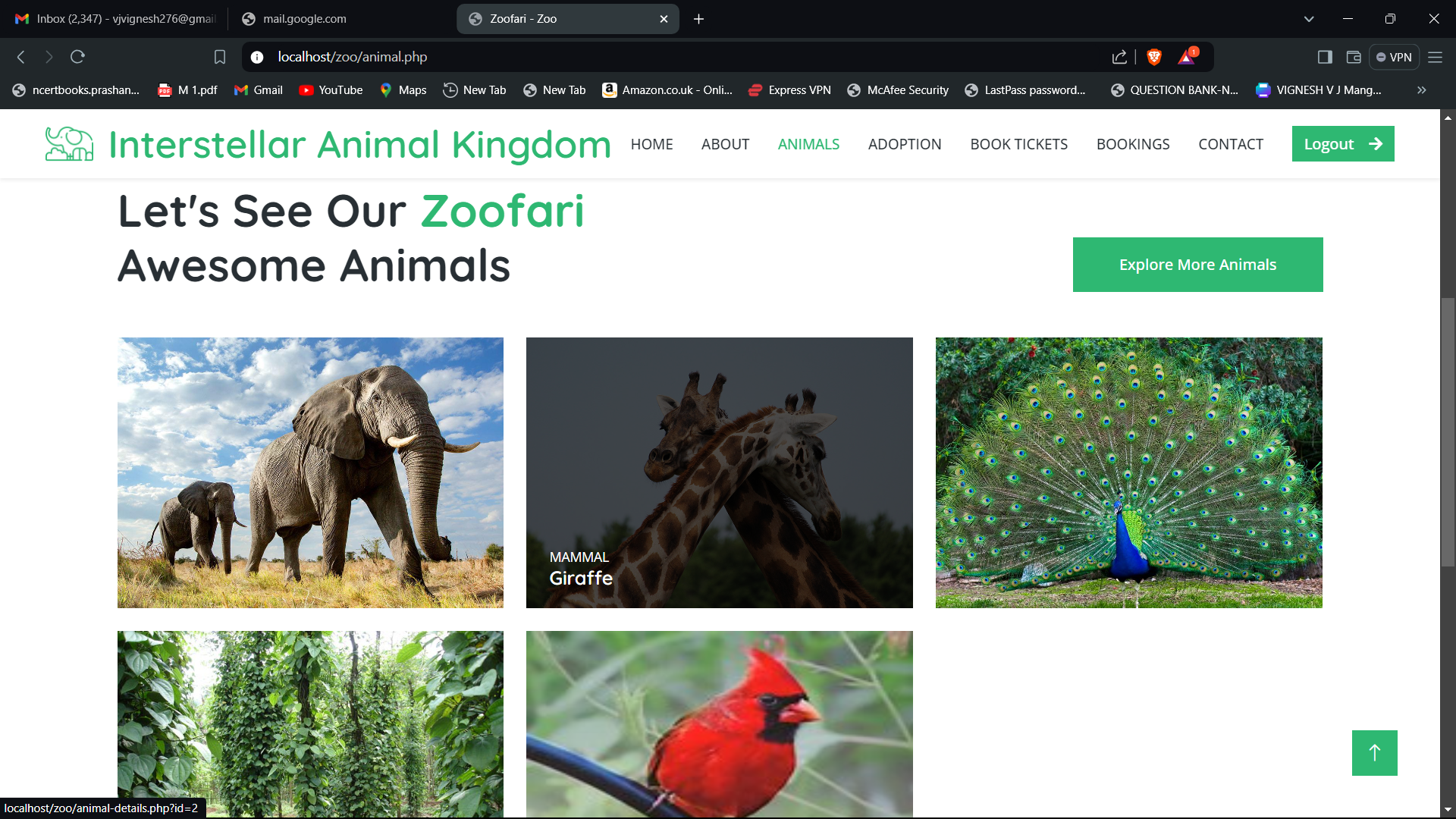Open the BOOK TICKETS nav item
This screenshot has height=819, width=1456.
click(1018, 144)
